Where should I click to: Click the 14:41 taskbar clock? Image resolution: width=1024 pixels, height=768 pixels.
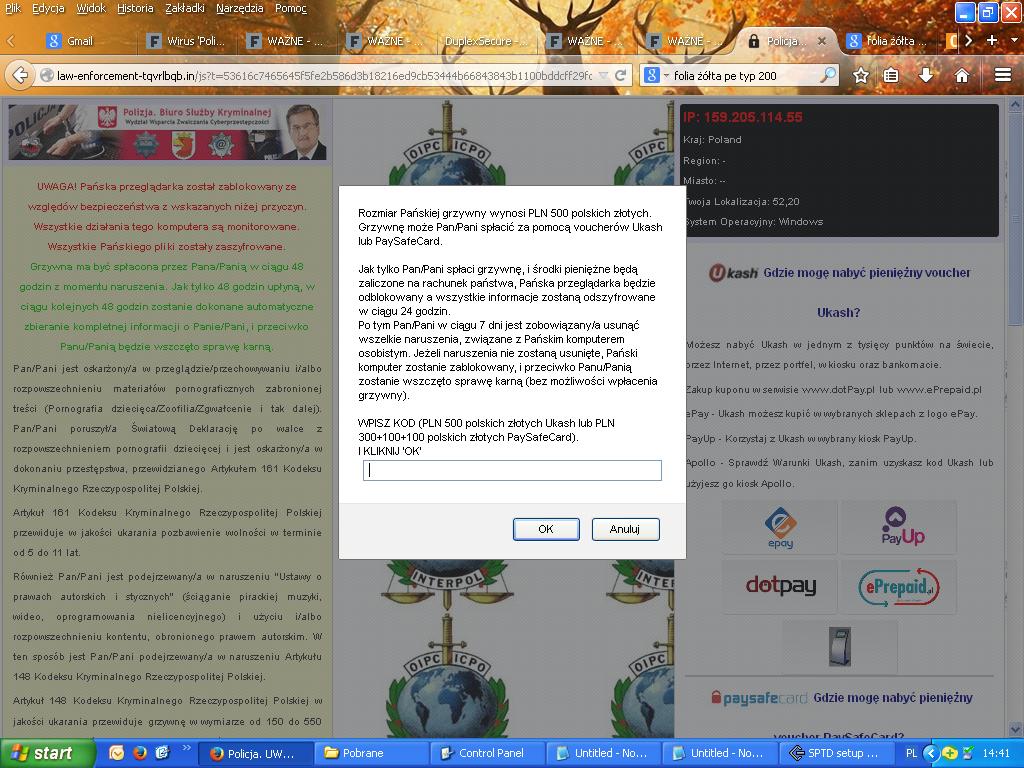pos(996,753)
